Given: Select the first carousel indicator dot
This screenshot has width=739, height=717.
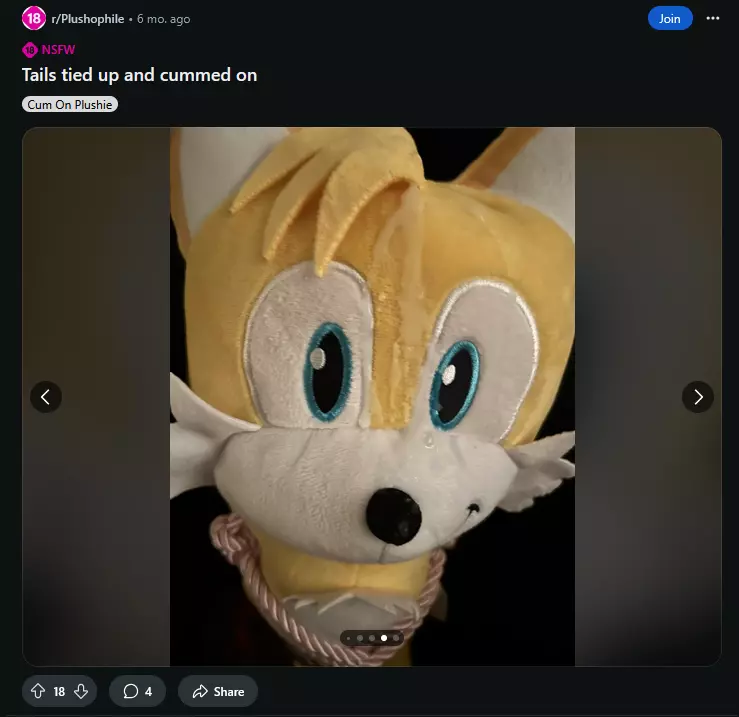Looking at the screenshot, I should click(x=348, y=638).
